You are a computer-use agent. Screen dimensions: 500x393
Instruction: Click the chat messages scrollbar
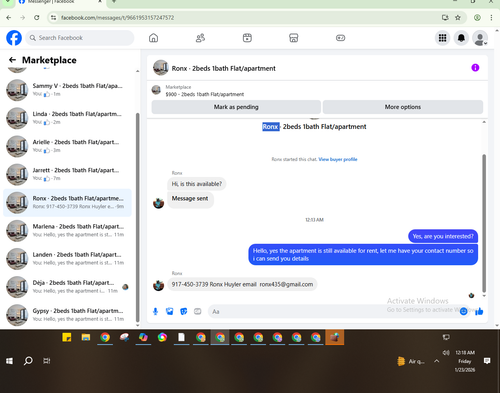pos(484,223)
